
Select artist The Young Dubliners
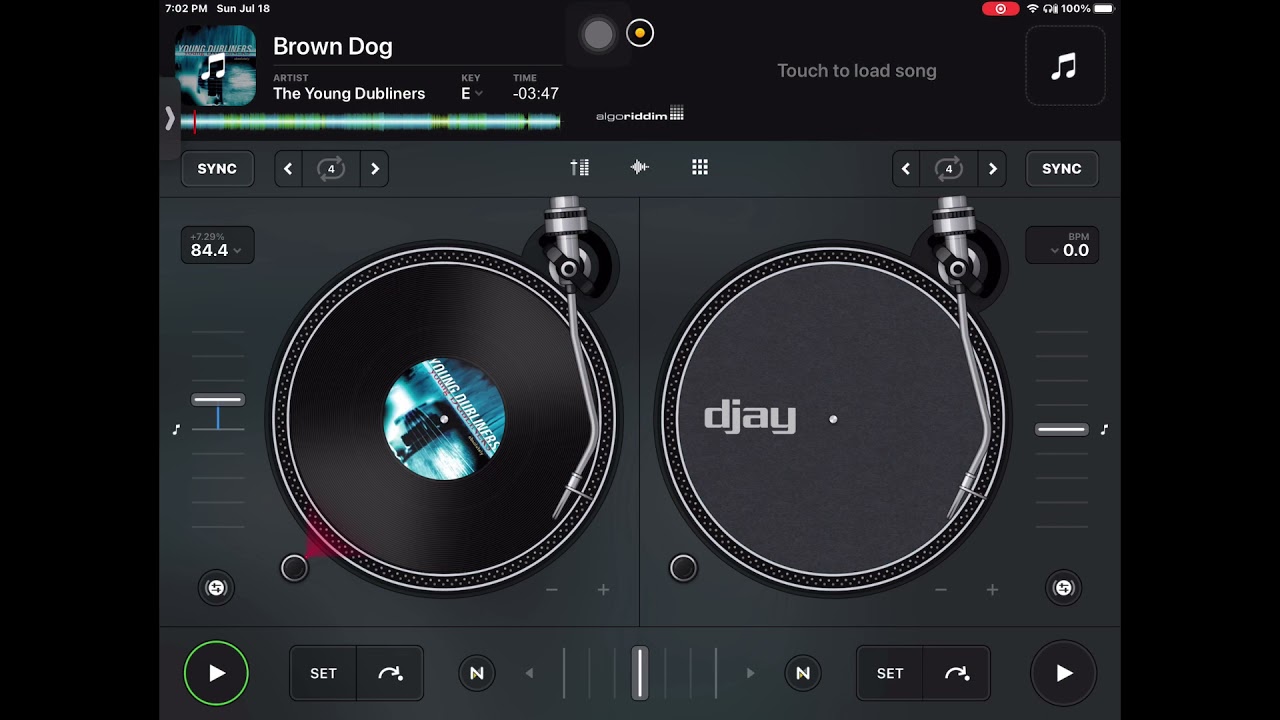(349, 93)
